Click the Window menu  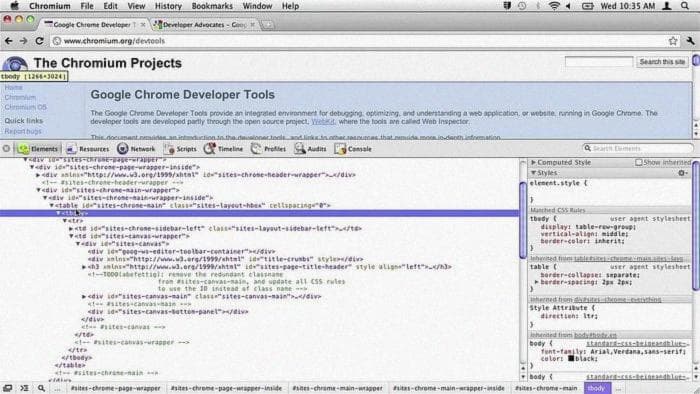click(x=257, y=6)
